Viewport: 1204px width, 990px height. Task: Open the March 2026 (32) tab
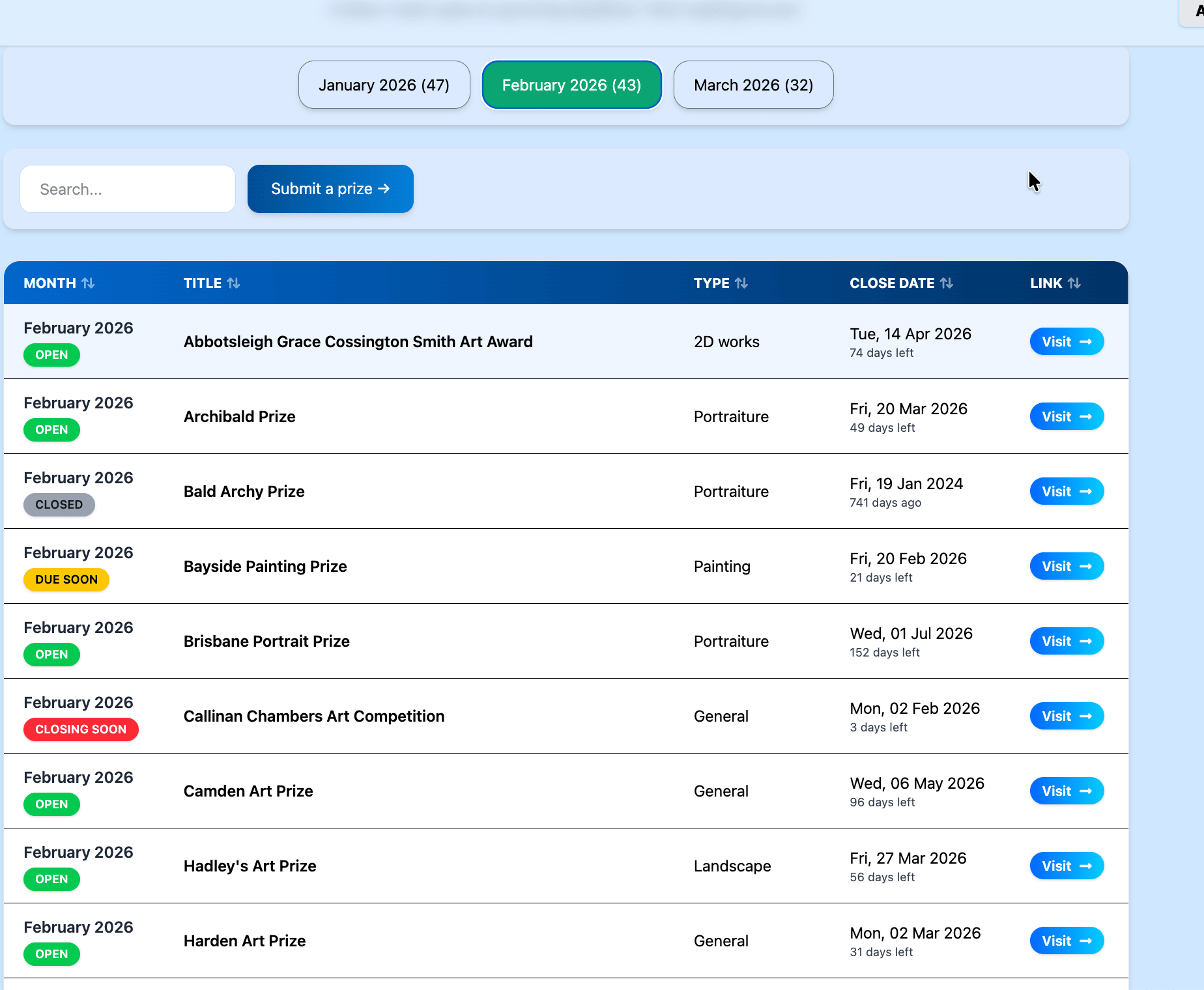[x=753, y=85]
